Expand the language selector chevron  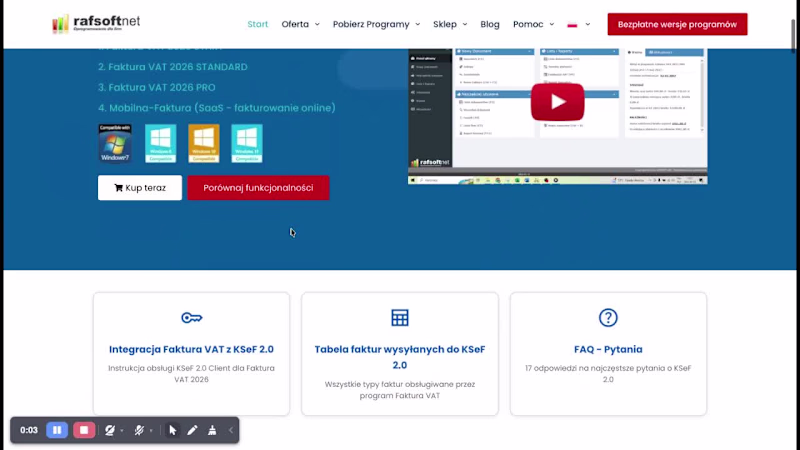tap(588, 24)
